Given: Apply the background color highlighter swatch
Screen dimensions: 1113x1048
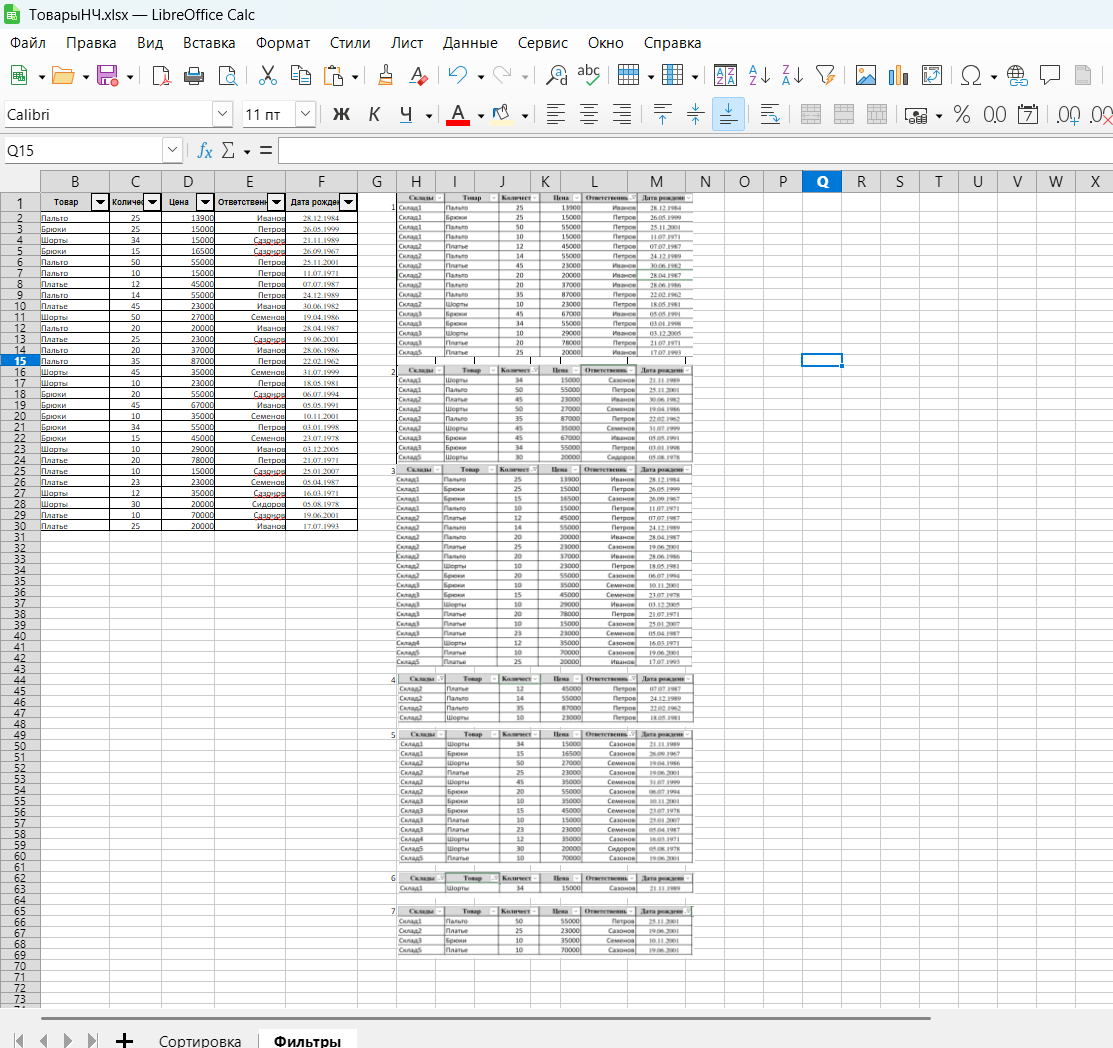Looking at the screenshot, I should point(502,115).
